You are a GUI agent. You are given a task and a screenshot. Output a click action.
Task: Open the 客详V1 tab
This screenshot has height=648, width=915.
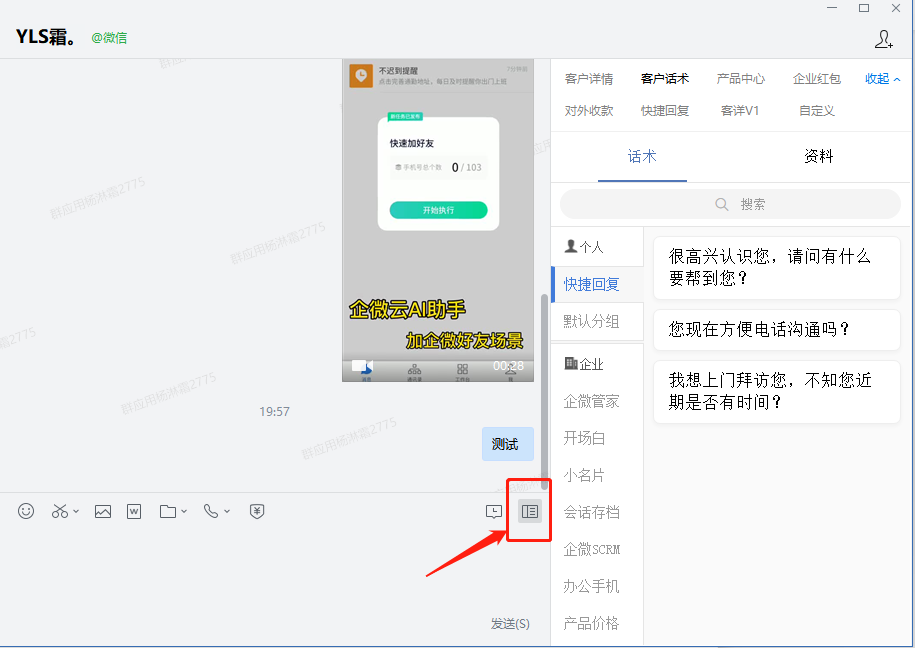[740, 110]
